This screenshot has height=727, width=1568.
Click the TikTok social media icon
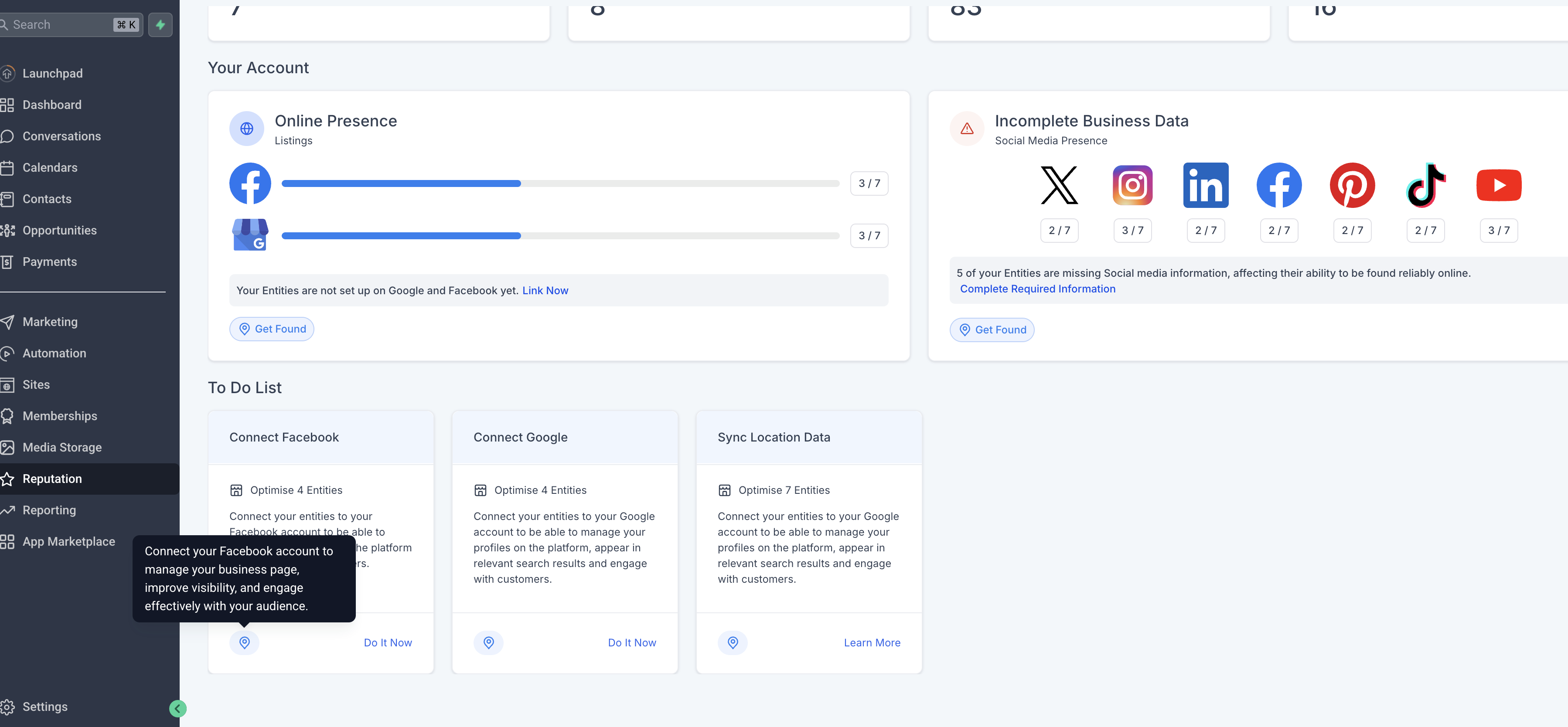[x=1425, y=185]
